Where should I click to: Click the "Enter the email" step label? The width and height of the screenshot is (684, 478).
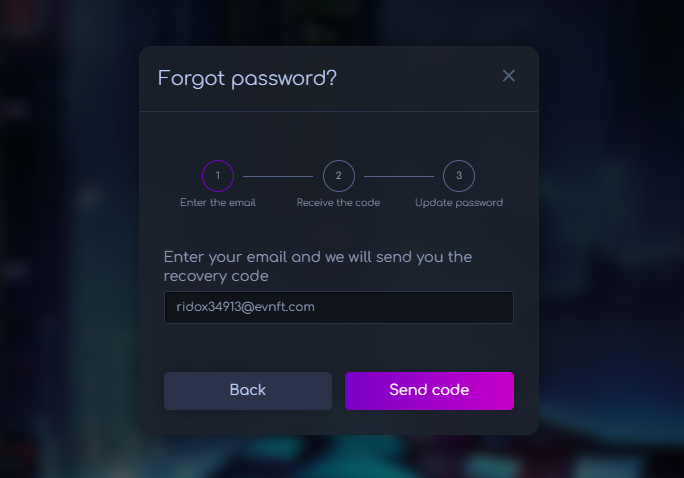[218, 203]
